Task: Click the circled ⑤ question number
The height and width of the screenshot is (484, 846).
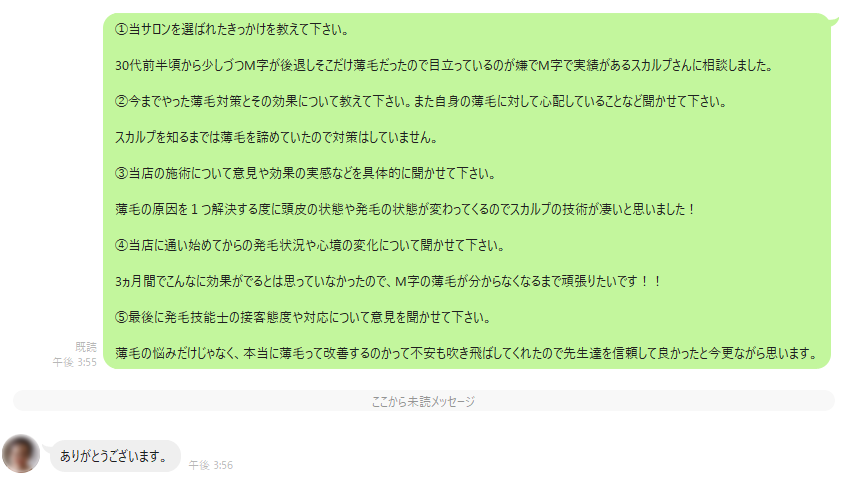Action: pos(121,317)
